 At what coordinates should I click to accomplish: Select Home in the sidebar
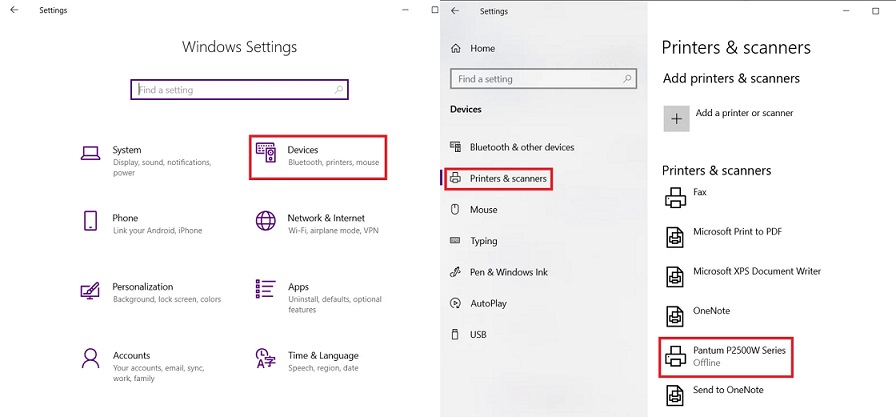pos(483,49)
